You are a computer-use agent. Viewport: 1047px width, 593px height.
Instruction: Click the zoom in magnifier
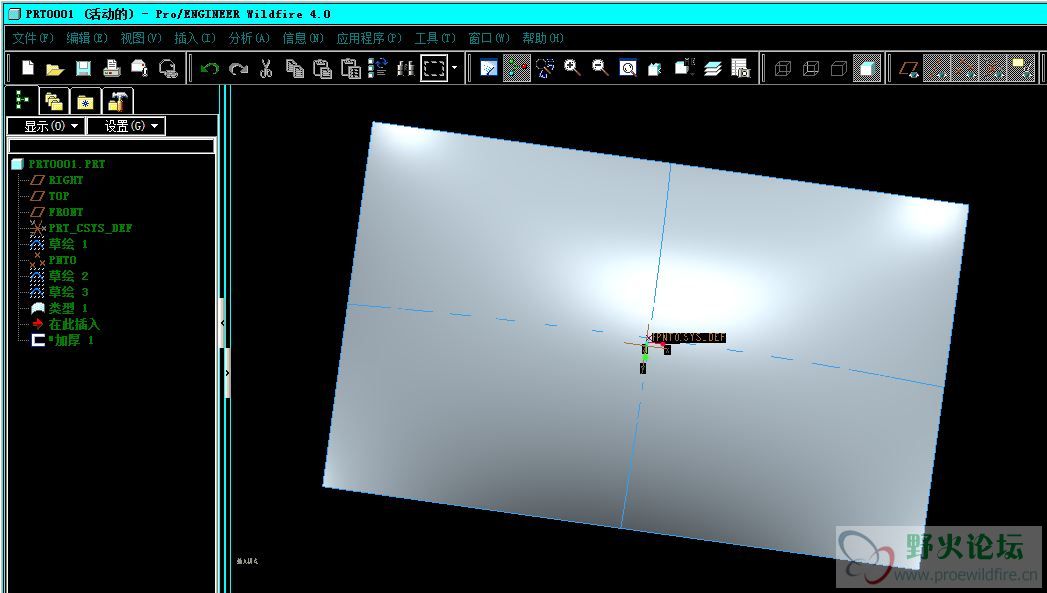click(x=572, y=68)
